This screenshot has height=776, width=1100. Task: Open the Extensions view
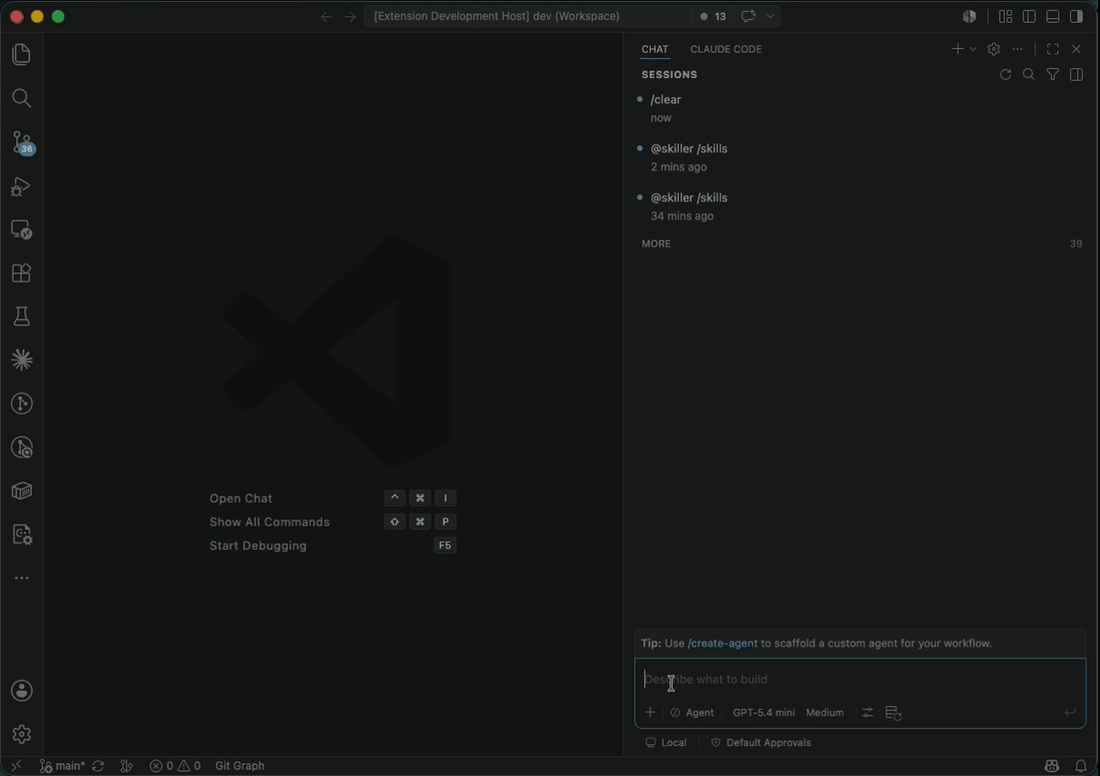click(x=22, y=273)
